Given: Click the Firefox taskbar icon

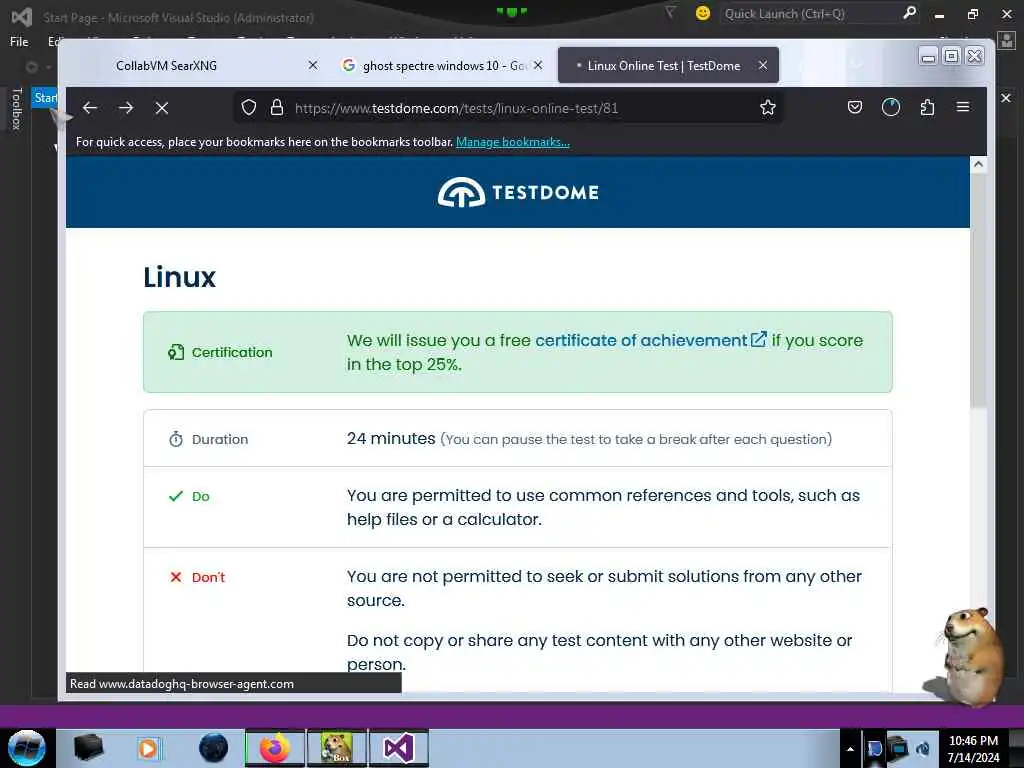Looking at the screenshot, I should coord(275,748).
